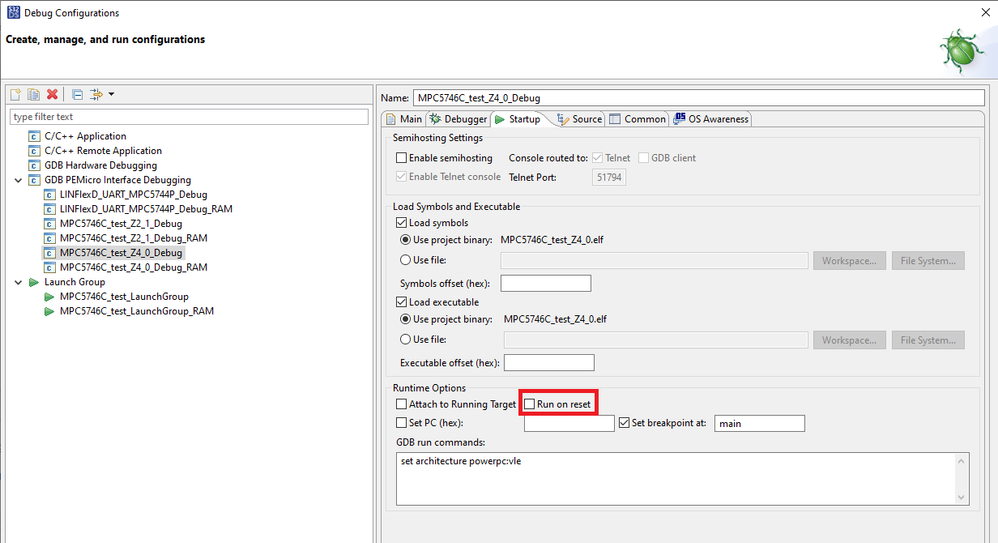Switch to the Main tab

pyautogui.click(x=404, y=119)
